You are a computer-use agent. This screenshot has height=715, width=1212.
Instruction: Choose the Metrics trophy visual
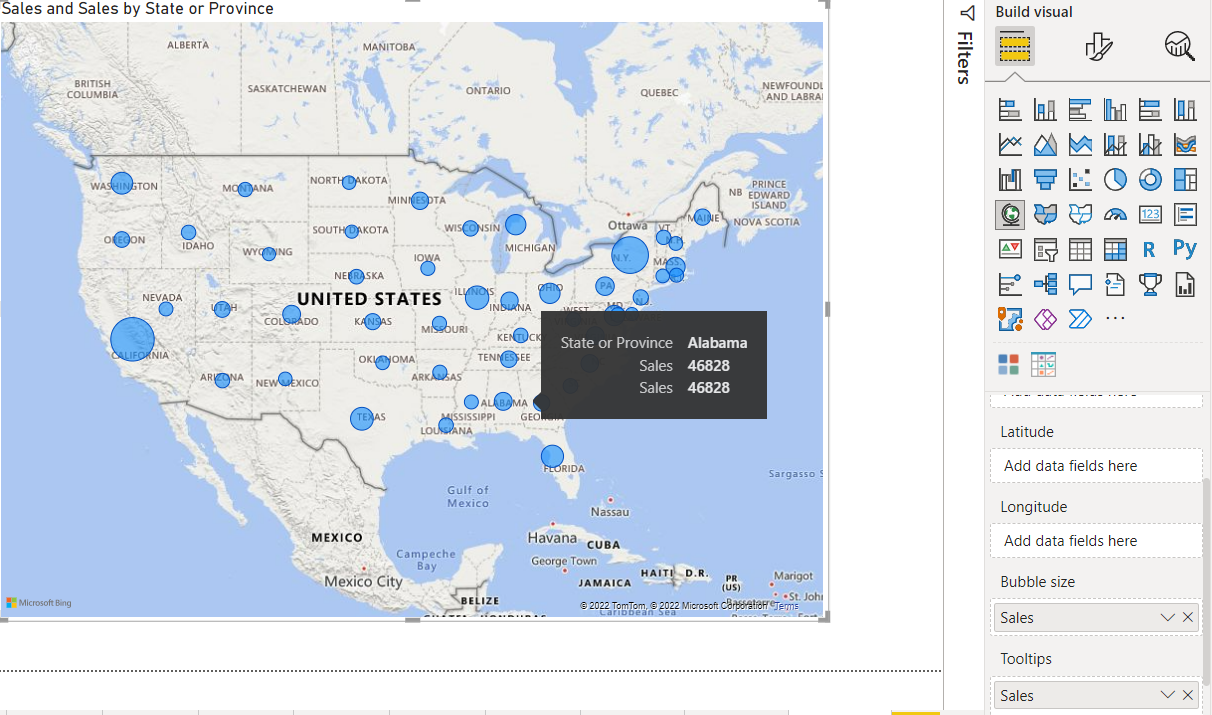click(1150, 284)
